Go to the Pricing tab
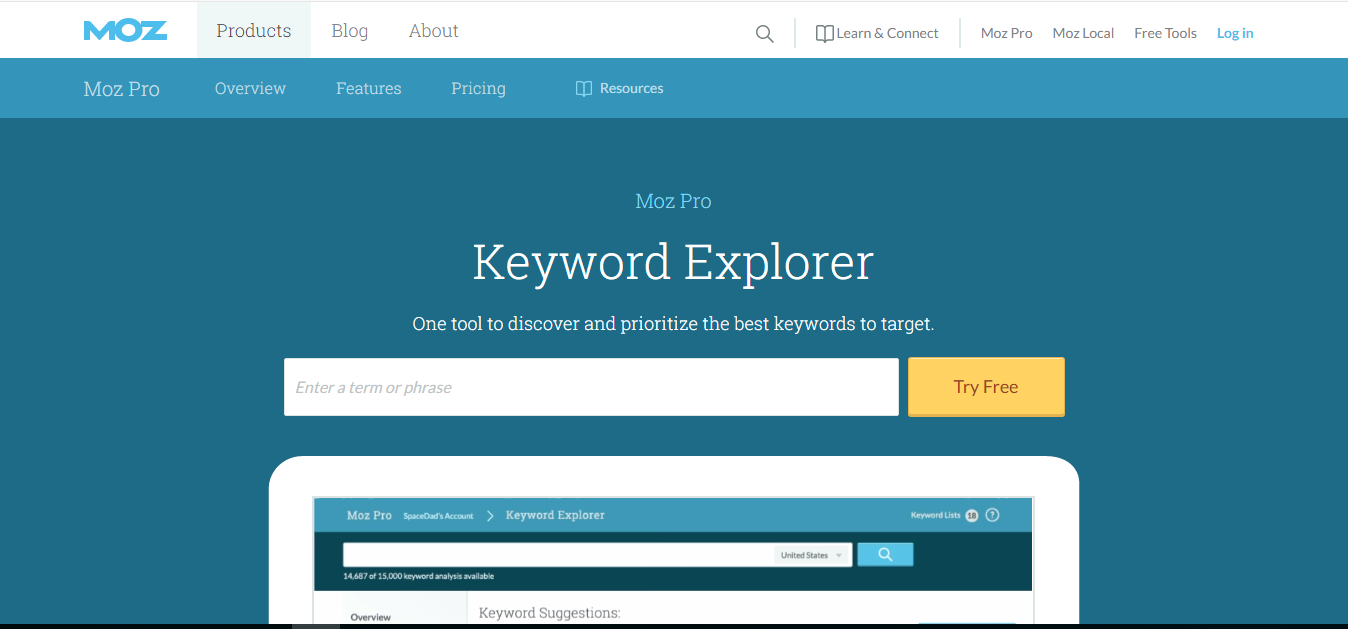The width and height of the screenshot is (1348, 629). click(x=478, y=89)
